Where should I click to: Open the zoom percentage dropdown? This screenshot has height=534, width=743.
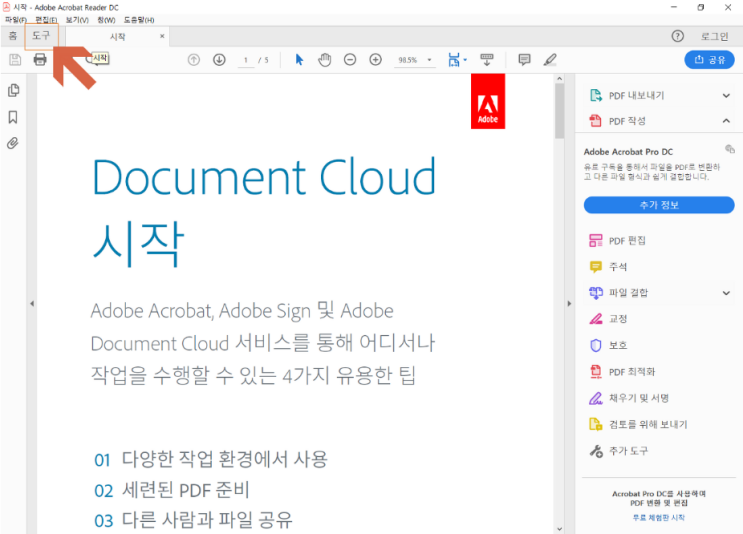click(x=430, y=60)
